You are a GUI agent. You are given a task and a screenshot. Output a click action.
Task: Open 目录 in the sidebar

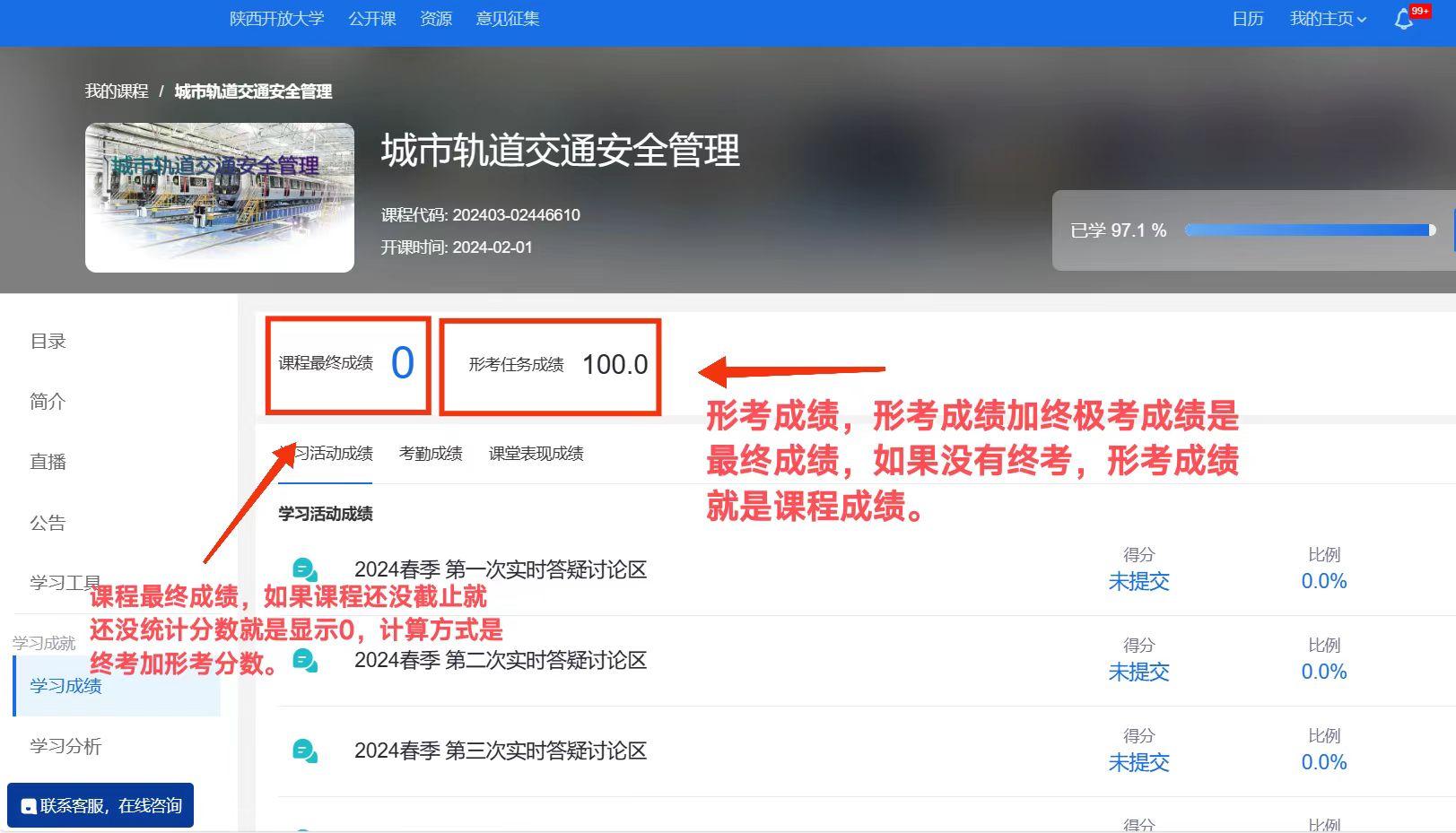pos(48,341)
